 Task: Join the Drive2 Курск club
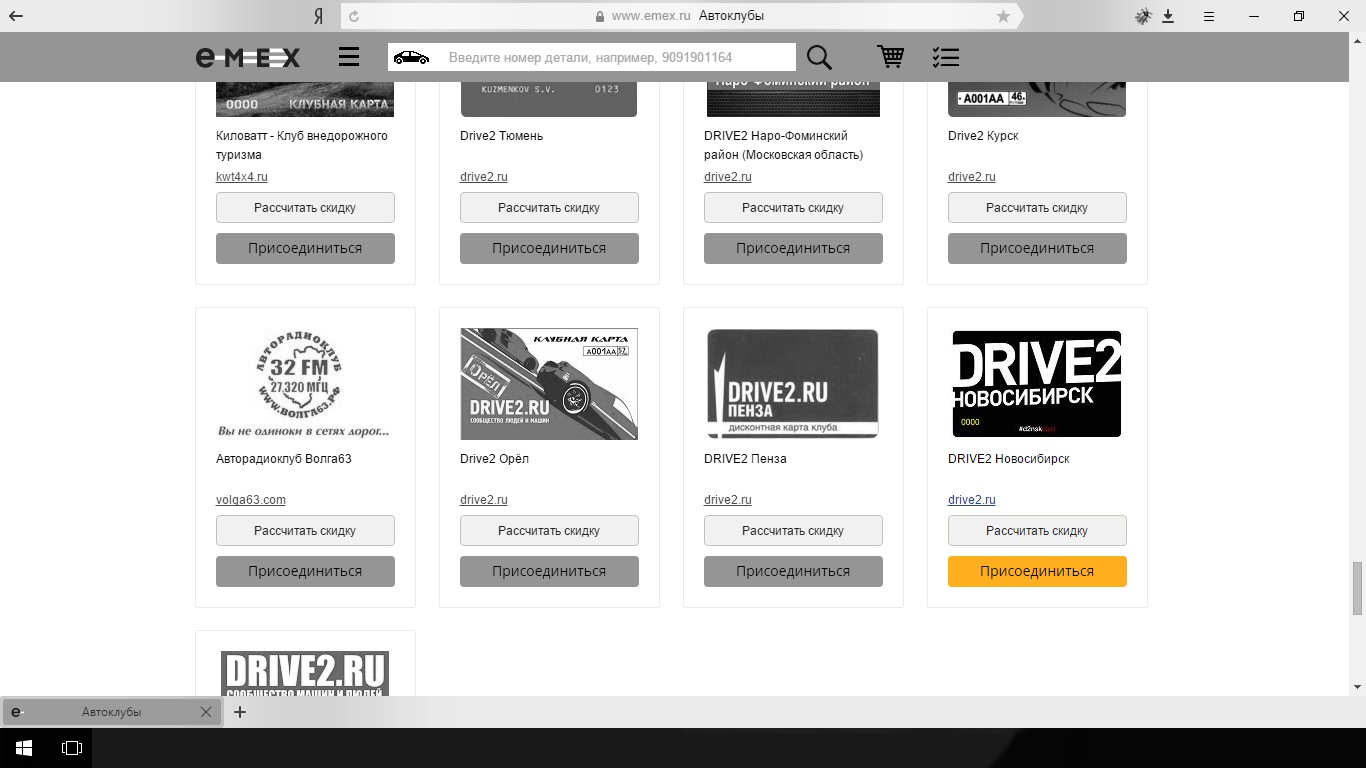tap(1037, 248)
